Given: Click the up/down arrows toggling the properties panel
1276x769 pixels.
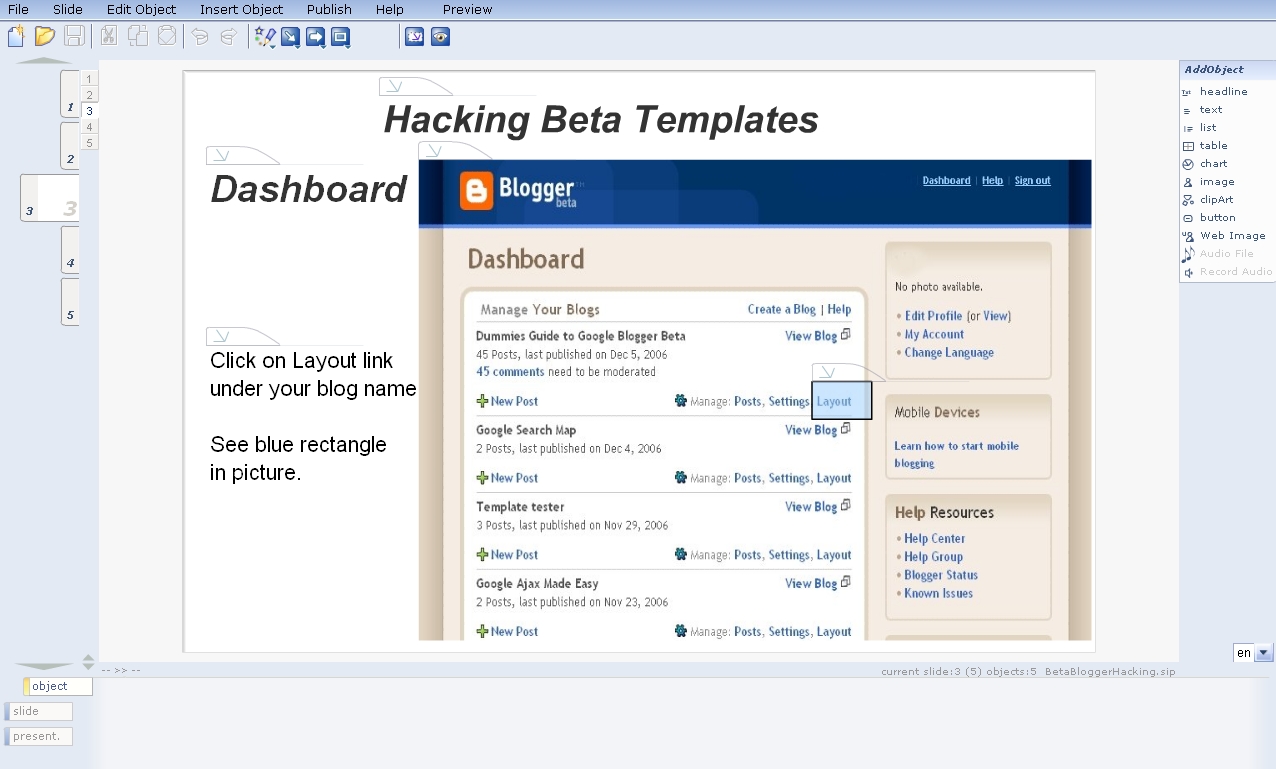Looking at the screenshot, I should [88, 662].
